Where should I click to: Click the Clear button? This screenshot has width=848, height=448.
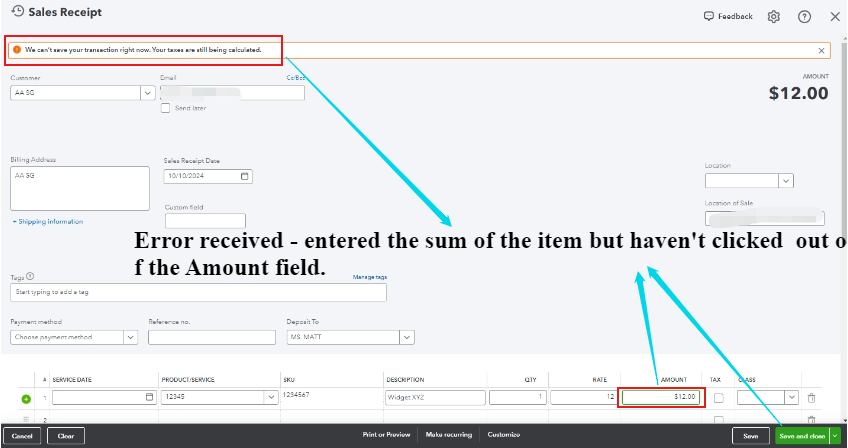(65, 436)
